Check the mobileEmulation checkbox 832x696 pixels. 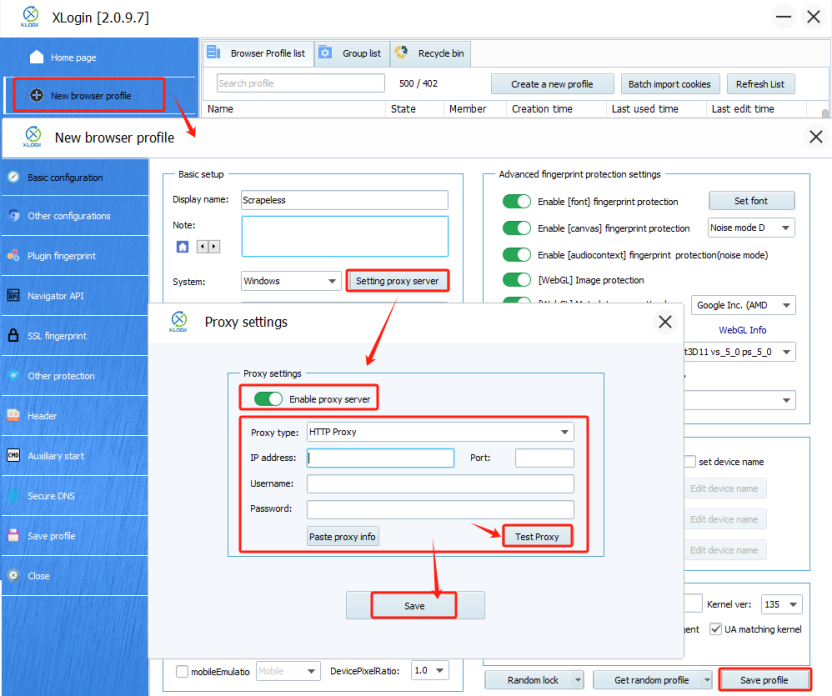coord(182,672)
